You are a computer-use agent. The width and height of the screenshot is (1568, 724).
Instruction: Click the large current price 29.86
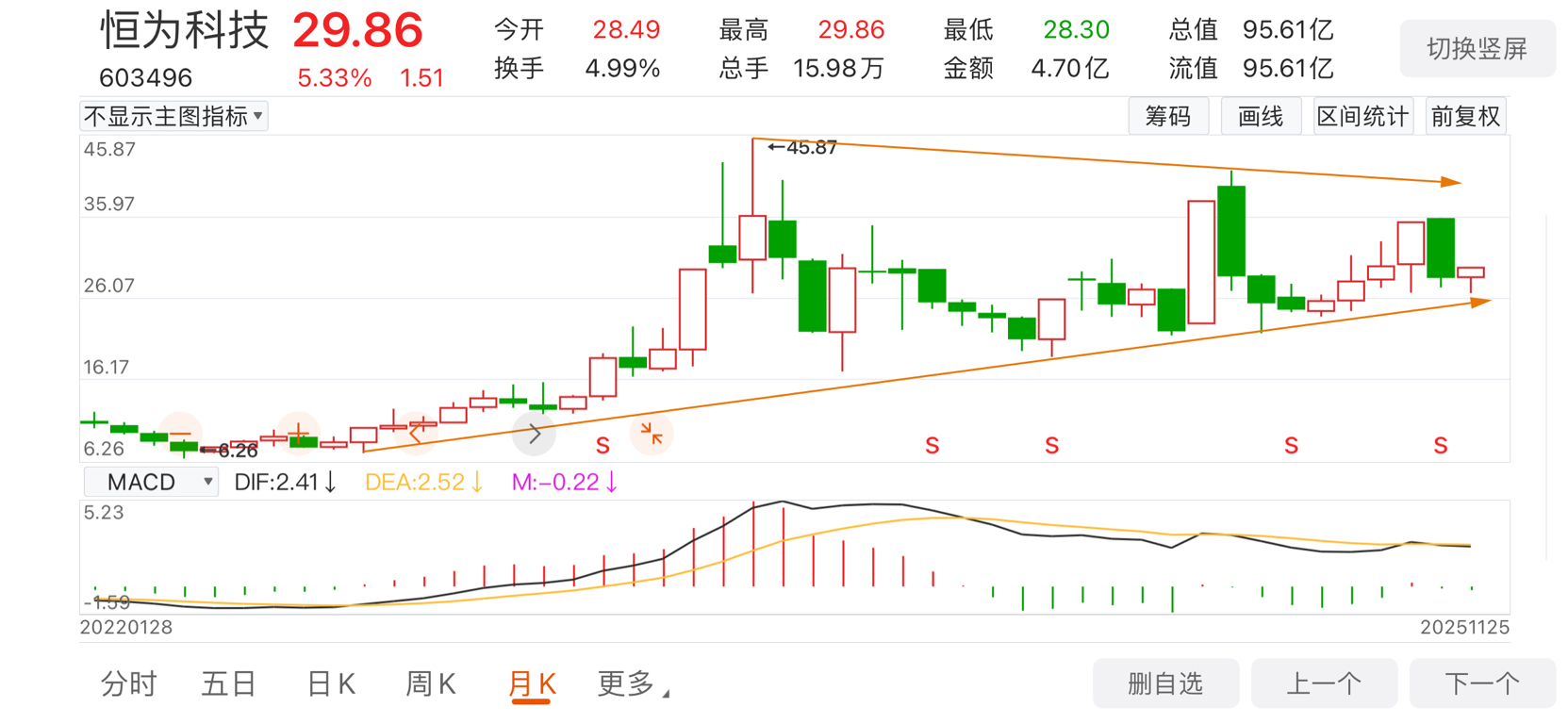coord(357,30)
